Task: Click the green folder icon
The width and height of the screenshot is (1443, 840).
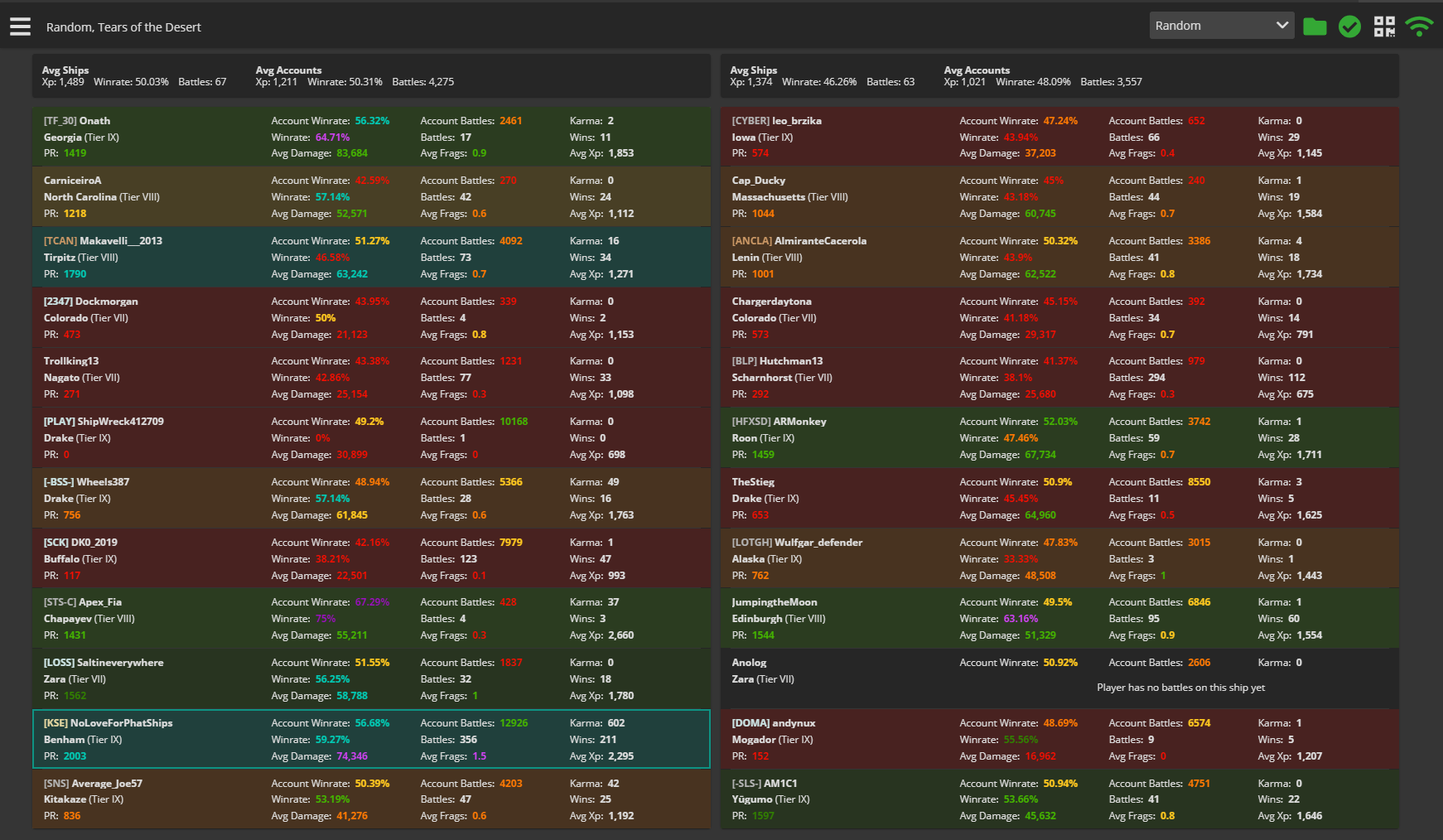Action: pyautogui.click(x=1315, y=27)
